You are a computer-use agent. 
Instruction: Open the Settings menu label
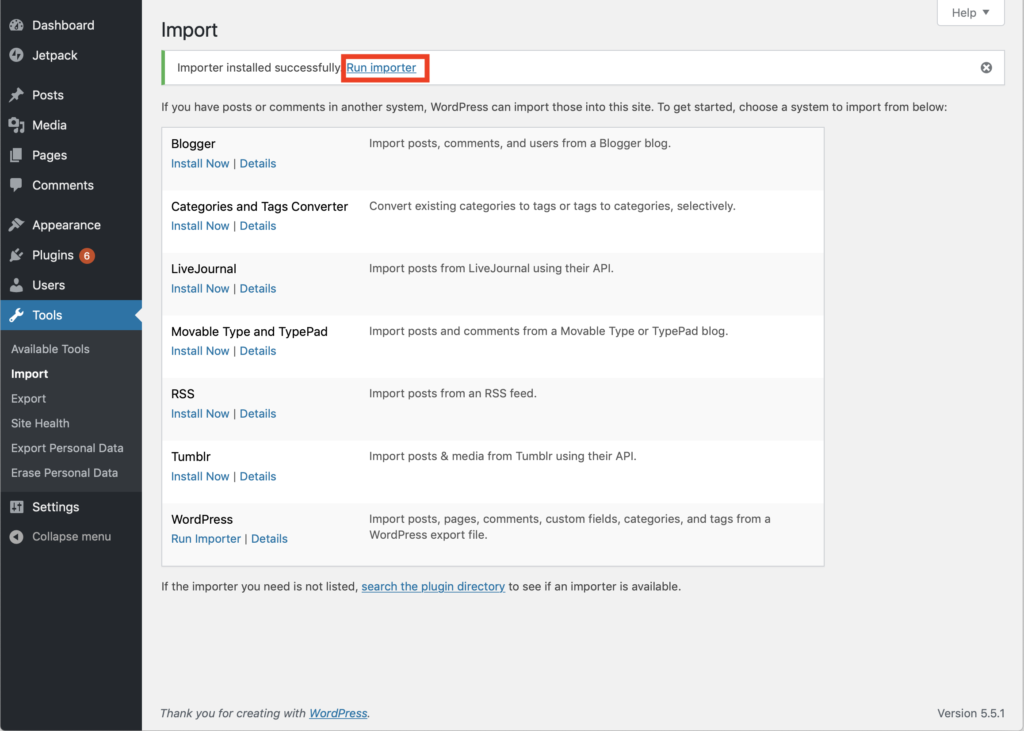pos(56,507)
